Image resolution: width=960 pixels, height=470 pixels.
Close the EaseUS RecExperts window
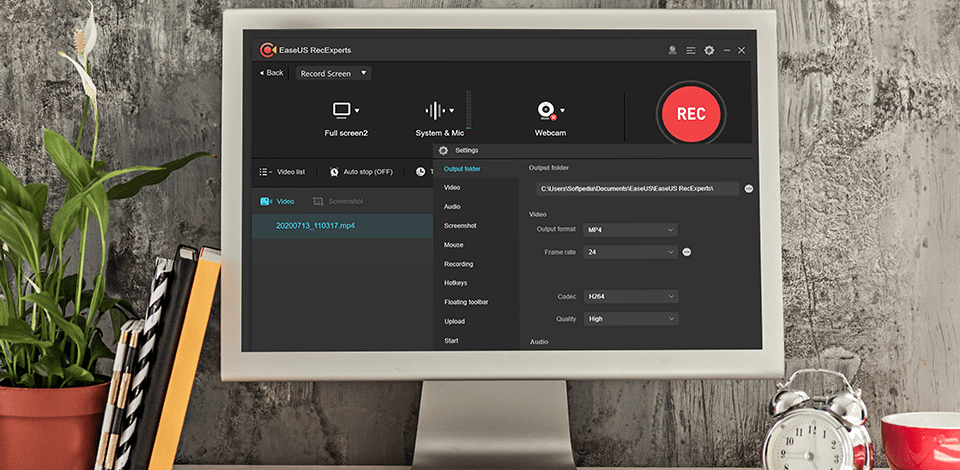[741, 50]
